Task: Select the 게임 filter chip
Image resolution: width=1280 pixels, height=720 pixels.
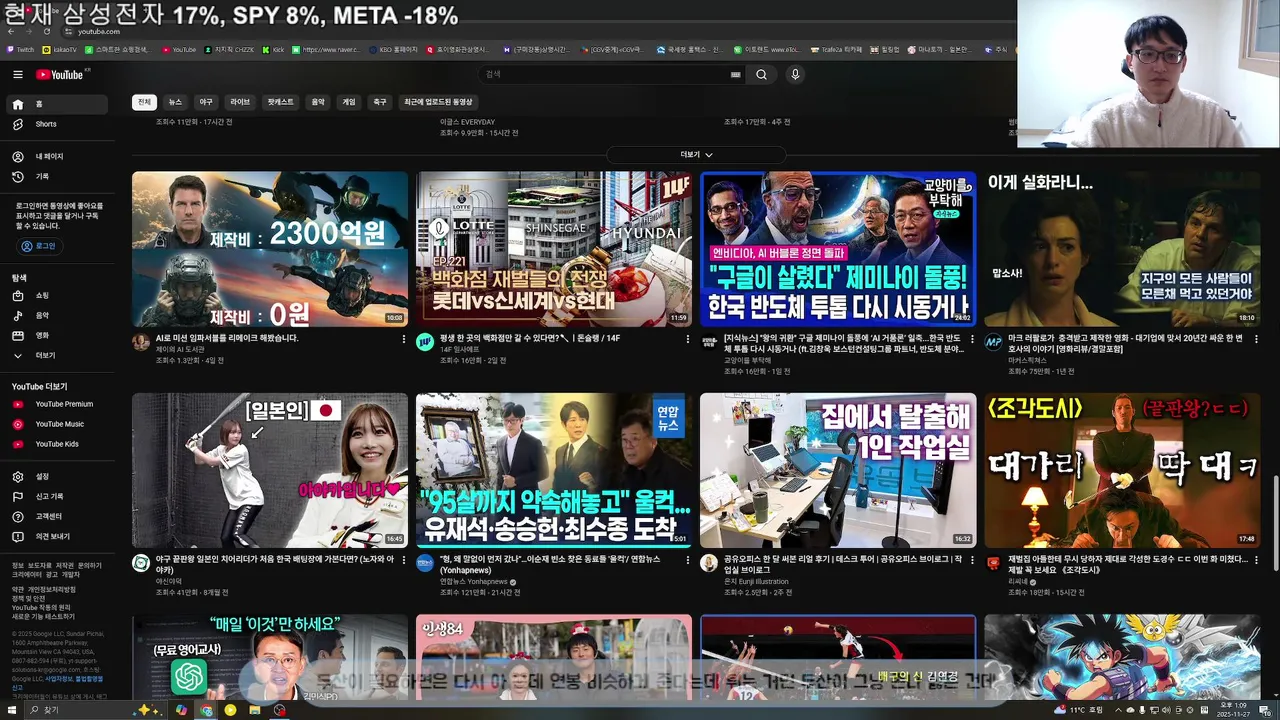Action: click(x=349, y=102)
